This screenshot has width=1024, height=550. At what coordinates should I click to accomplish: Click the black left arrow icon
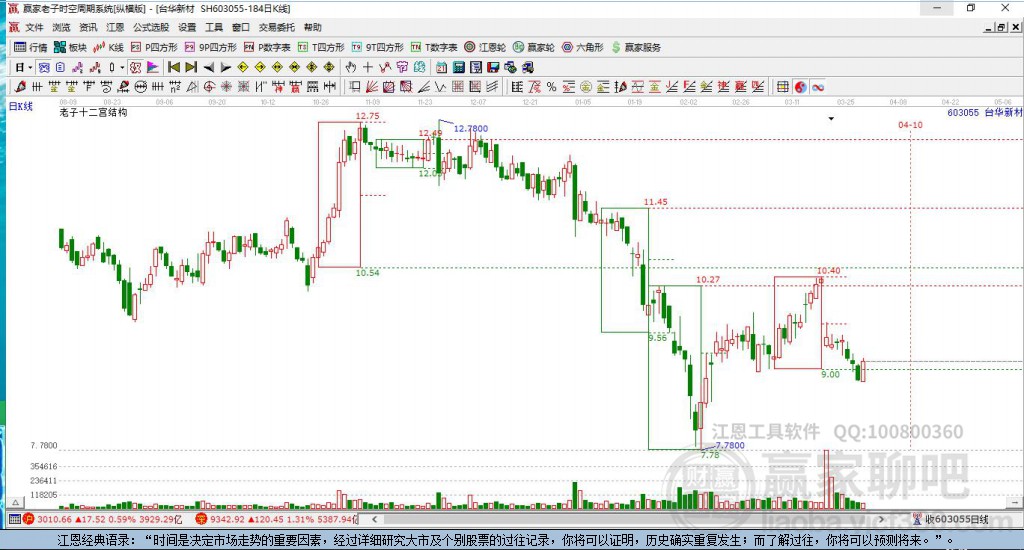(x=208, y=67)
